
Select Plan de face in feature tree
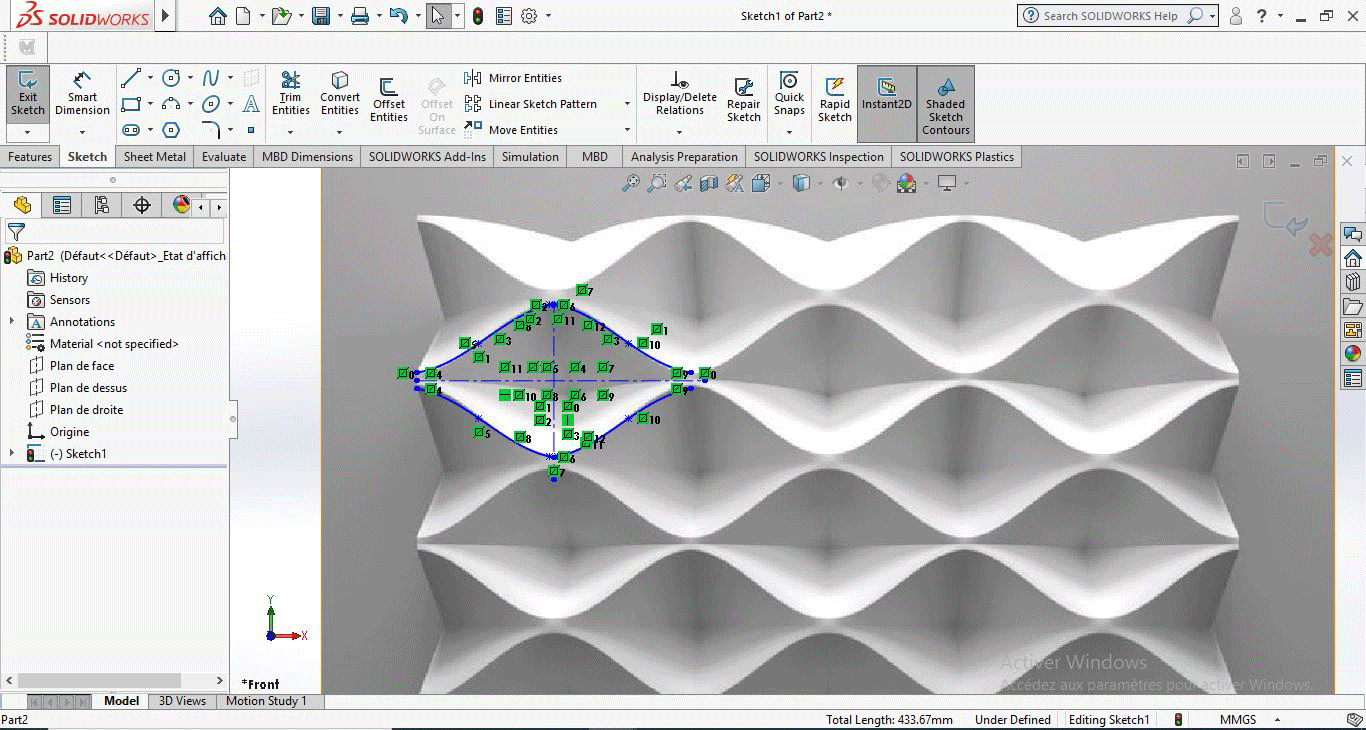click(x=82, y=366)
